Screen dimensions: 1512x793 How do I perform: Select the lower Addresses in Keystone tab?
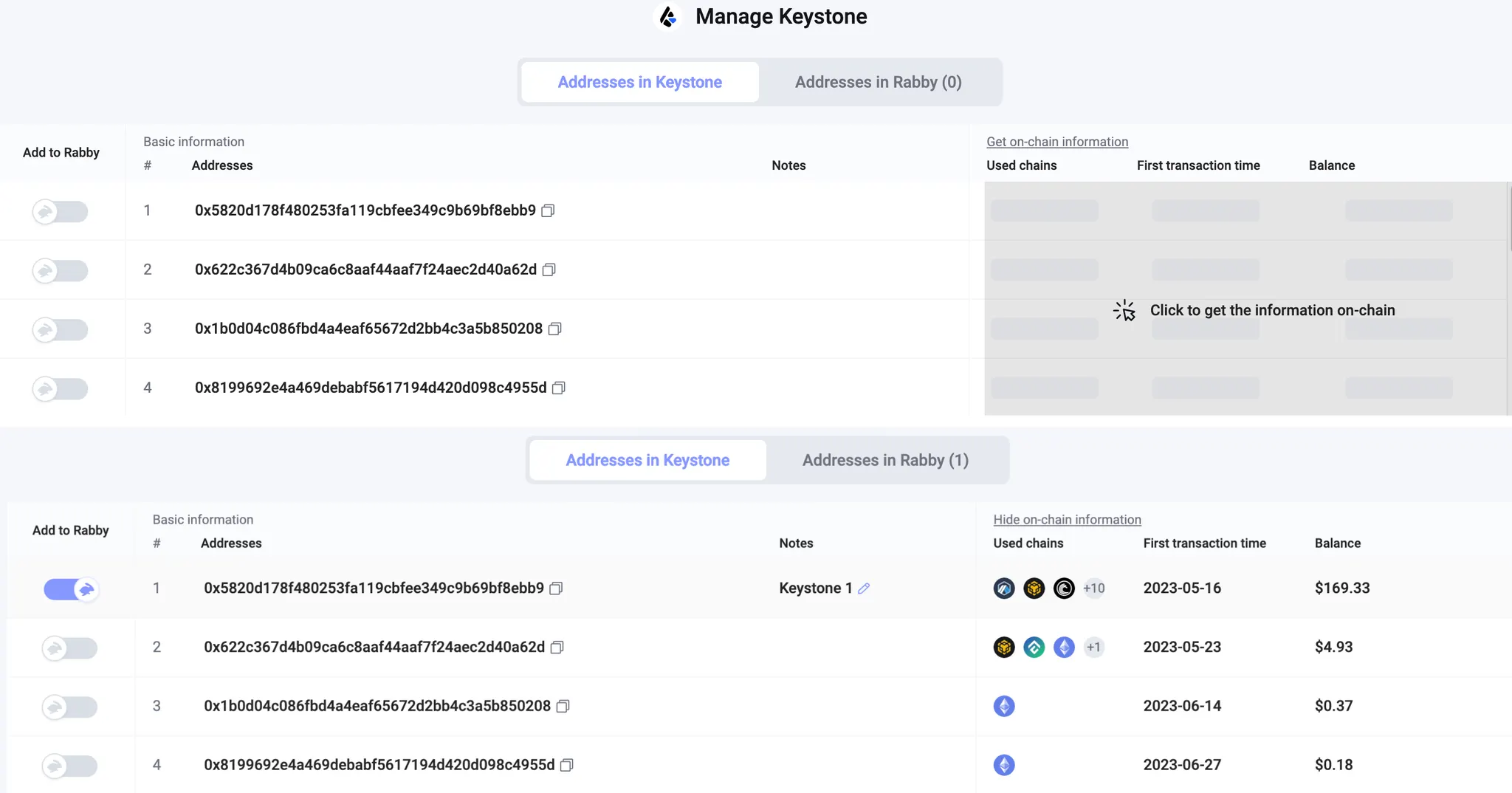tap(647, 460)
